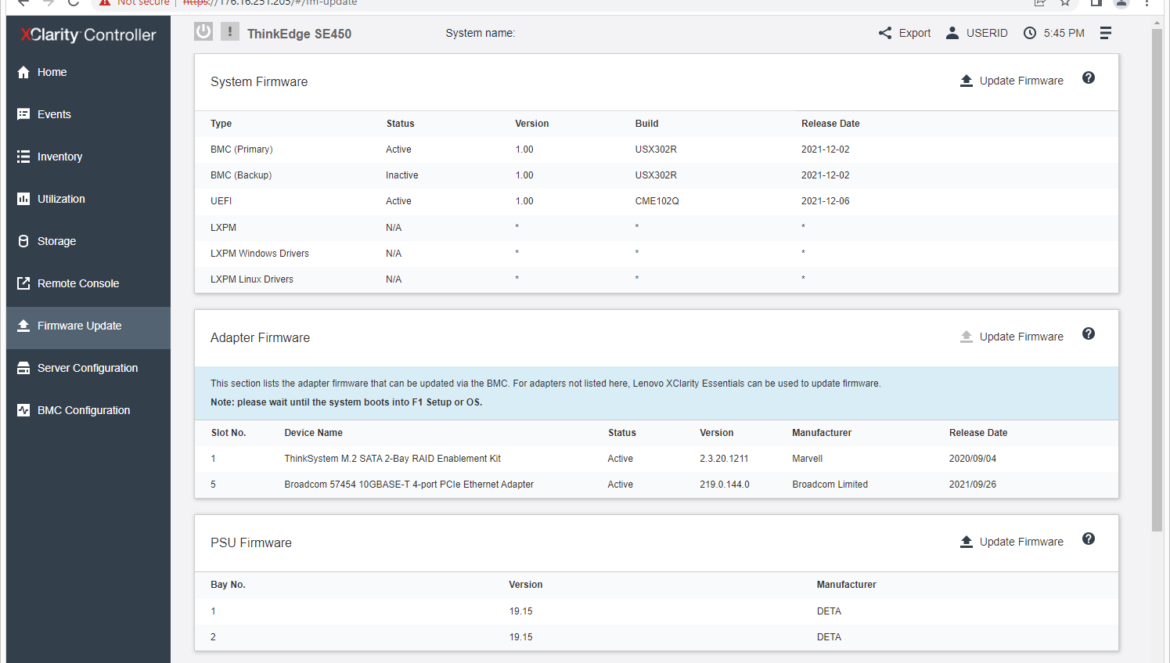The width and height of the screenshot is (1170, 663).
Task: Click the BMC Configuration icon in sidebar
Action: point(23,410)
